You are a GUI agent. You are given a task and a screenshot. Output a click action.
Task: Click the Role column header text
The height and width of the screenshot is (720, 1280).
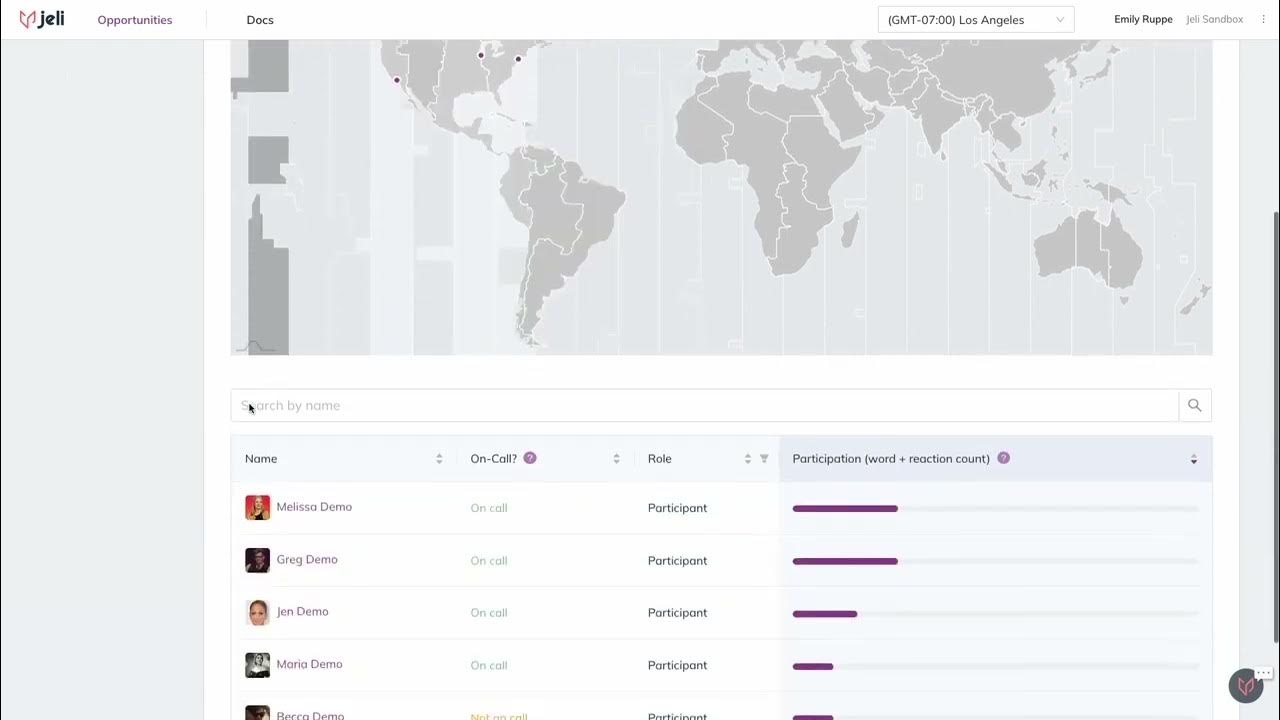pyautogui.click(x=660, y=459)
